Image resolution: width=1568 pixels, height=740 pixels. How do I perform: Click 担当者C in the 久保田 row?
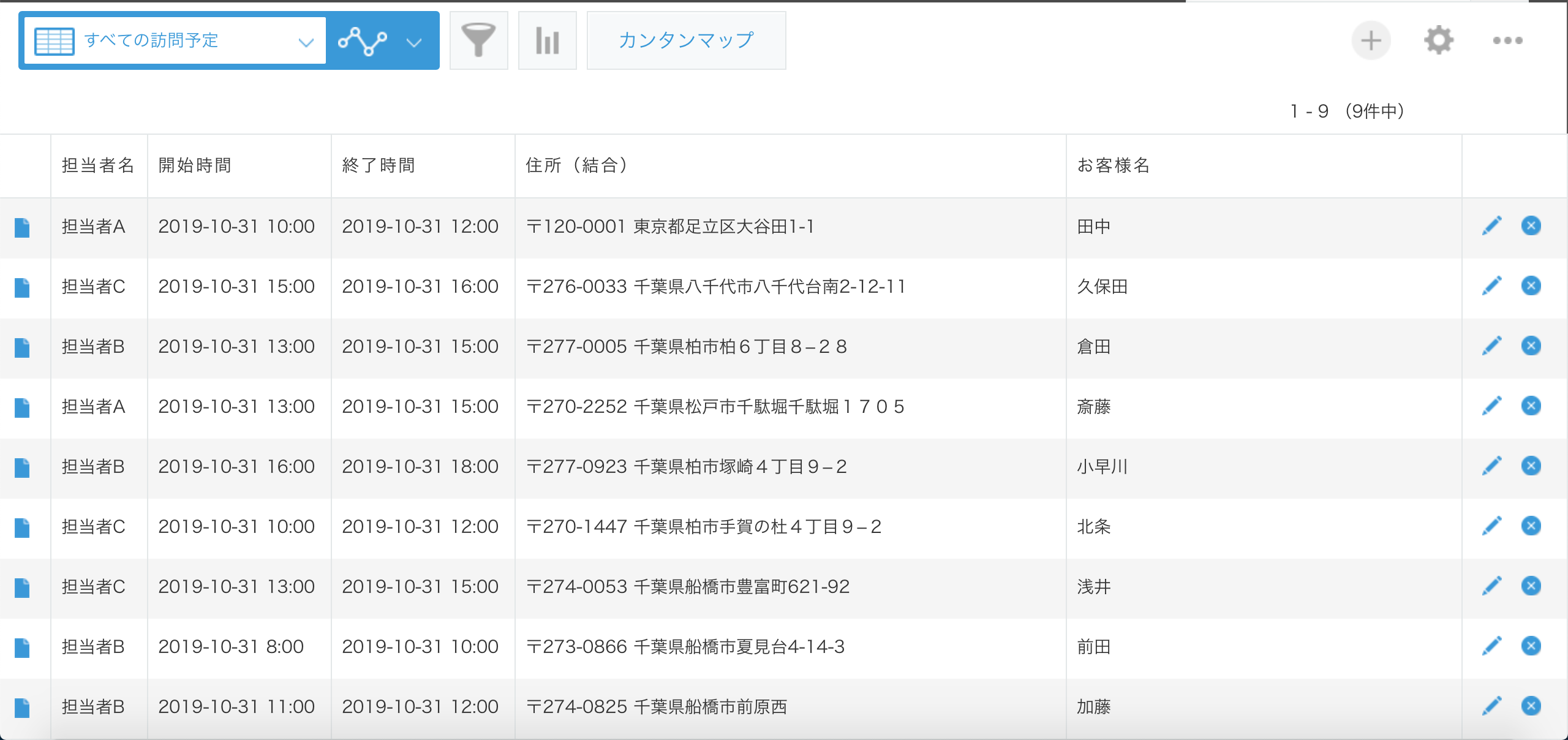click(93, 287)
